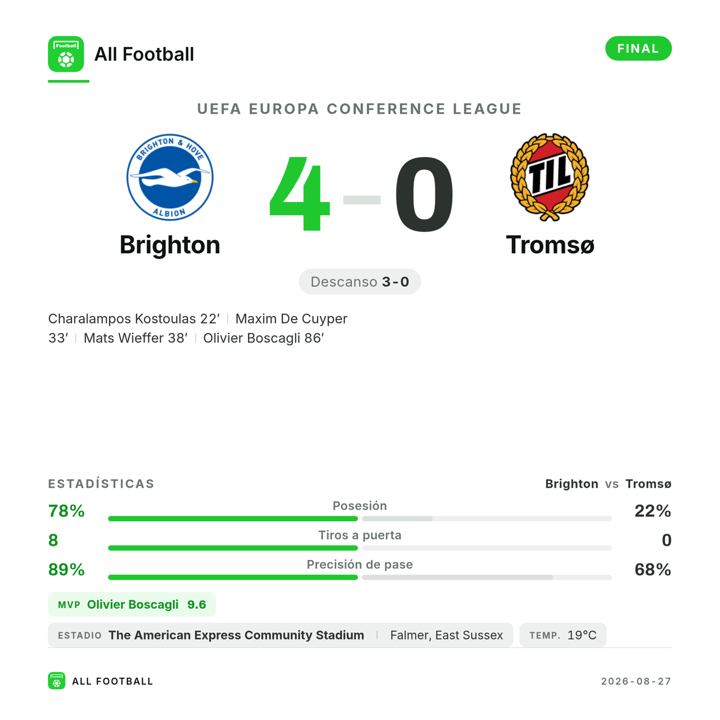Select the Descanso 3-0 halftime pill
This screenshot has width=720, height=720.
click(x=360, y=281)
